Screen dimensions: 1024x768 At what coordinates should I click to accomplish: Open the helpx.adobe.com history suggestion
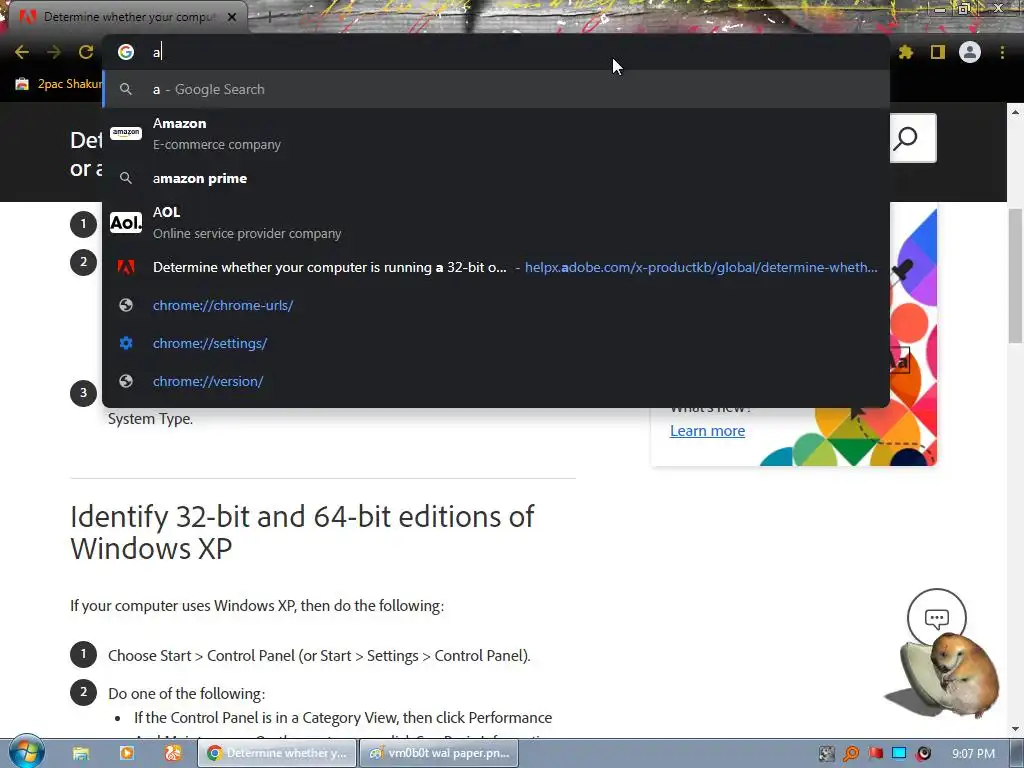pyautogui.click(x=496, y=267)
